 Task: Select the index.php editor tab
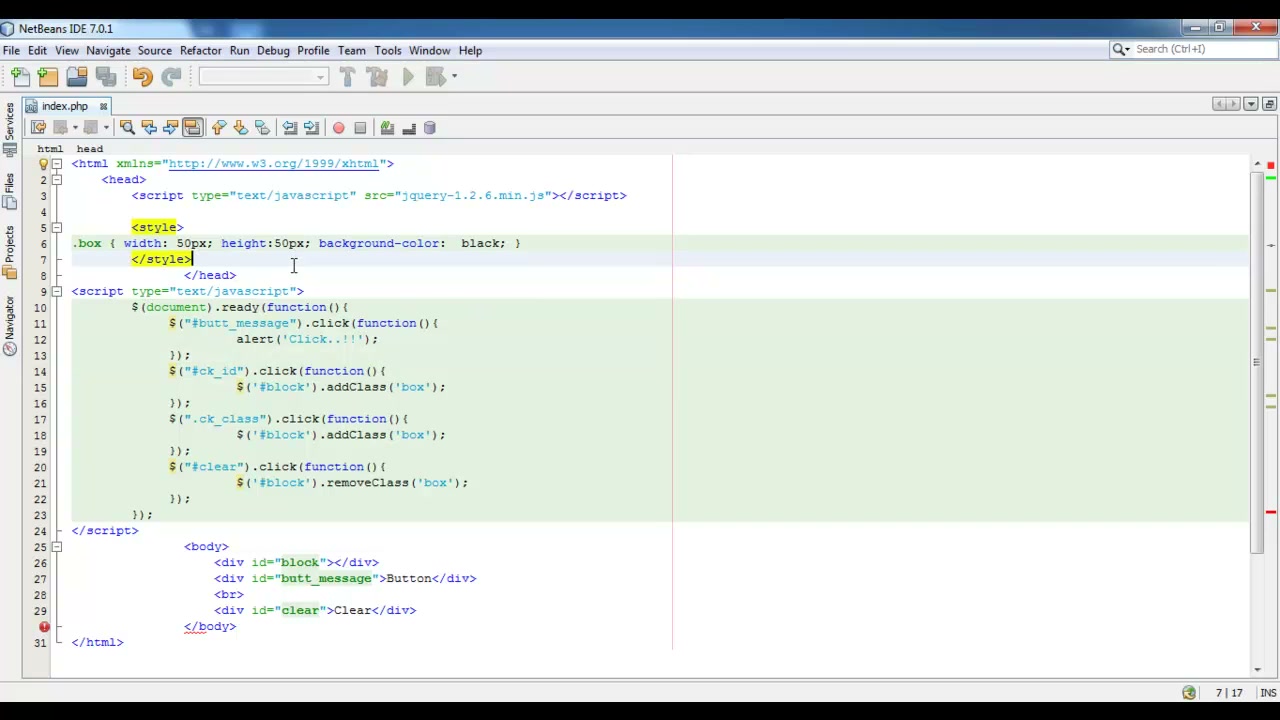[64, 106]
